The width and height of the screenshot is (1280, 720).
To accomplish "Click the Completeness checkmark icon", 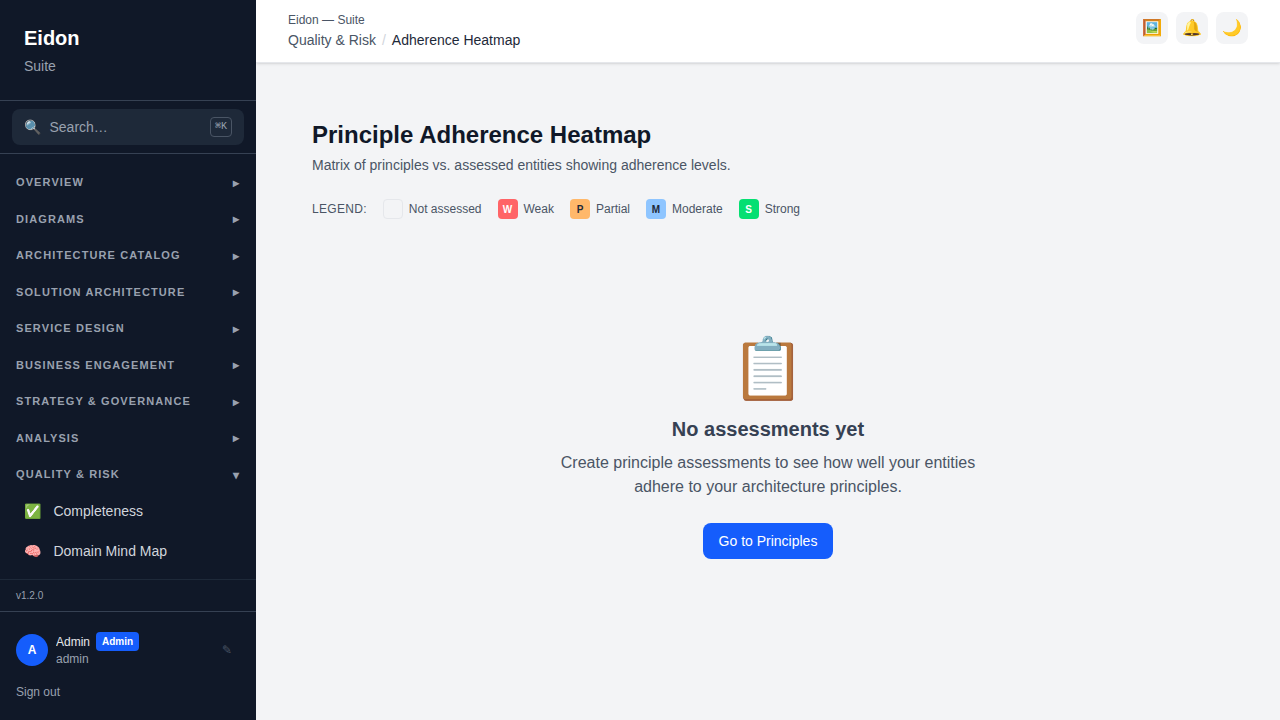I will click(33, 511).
